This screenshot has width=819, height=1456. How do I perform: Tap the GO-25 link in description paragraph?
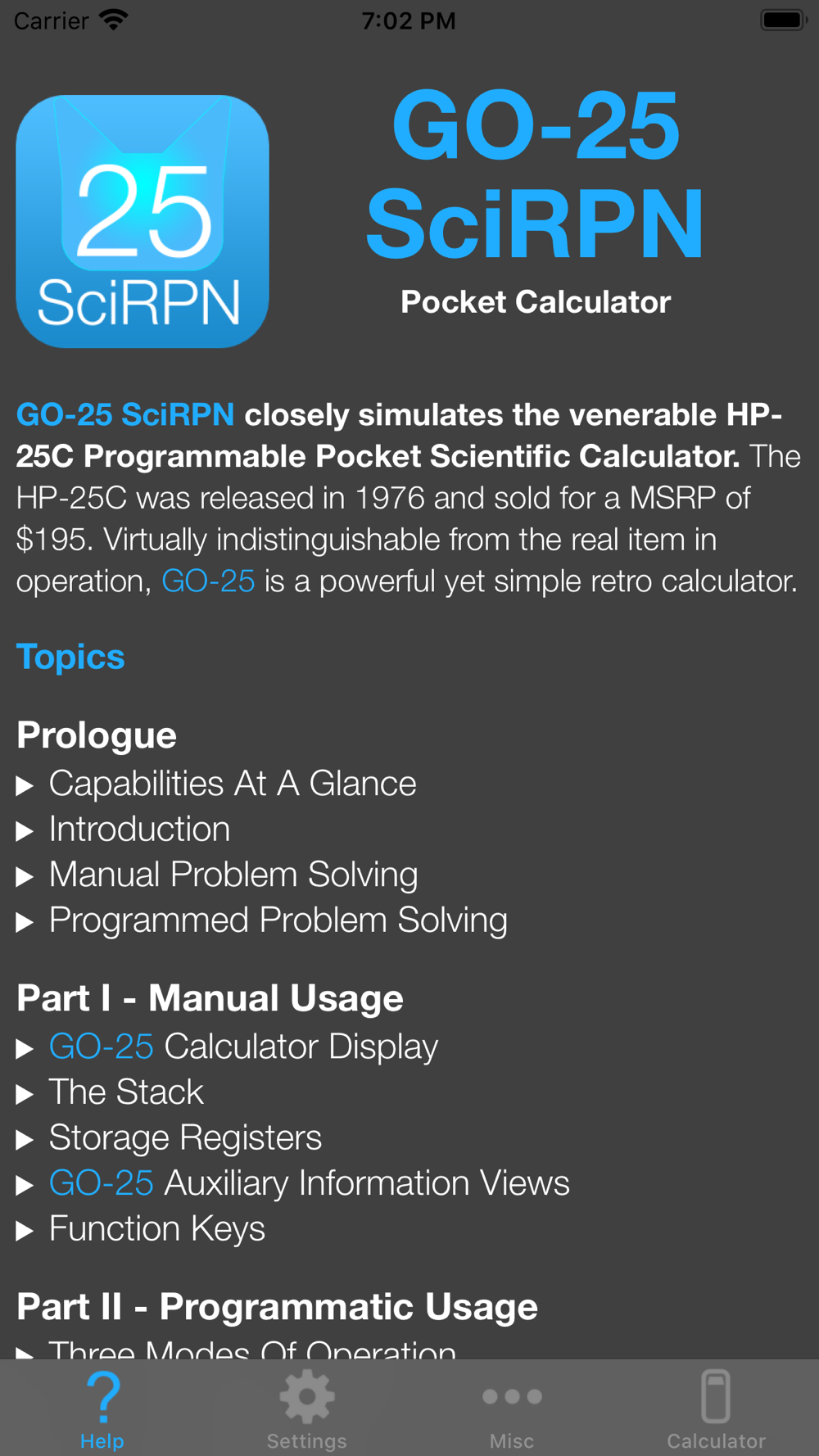(208, 581)
